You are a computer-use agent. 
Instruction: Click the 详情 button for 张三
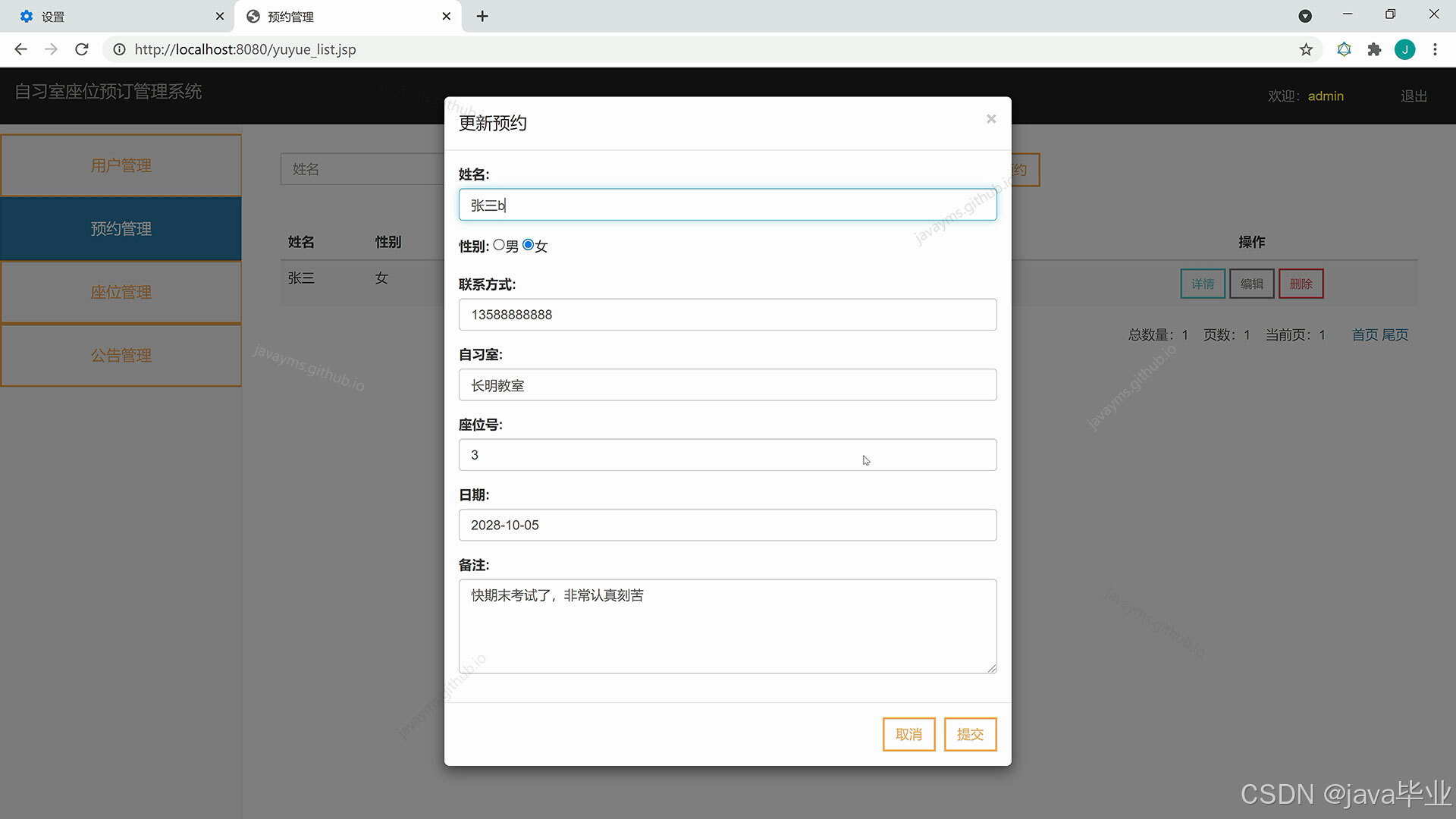[1203, 284]
